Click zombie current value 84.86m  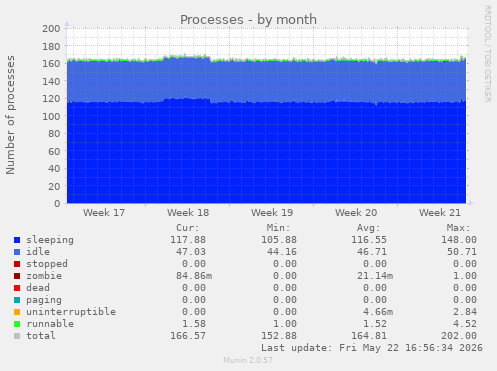coord(194,276)
